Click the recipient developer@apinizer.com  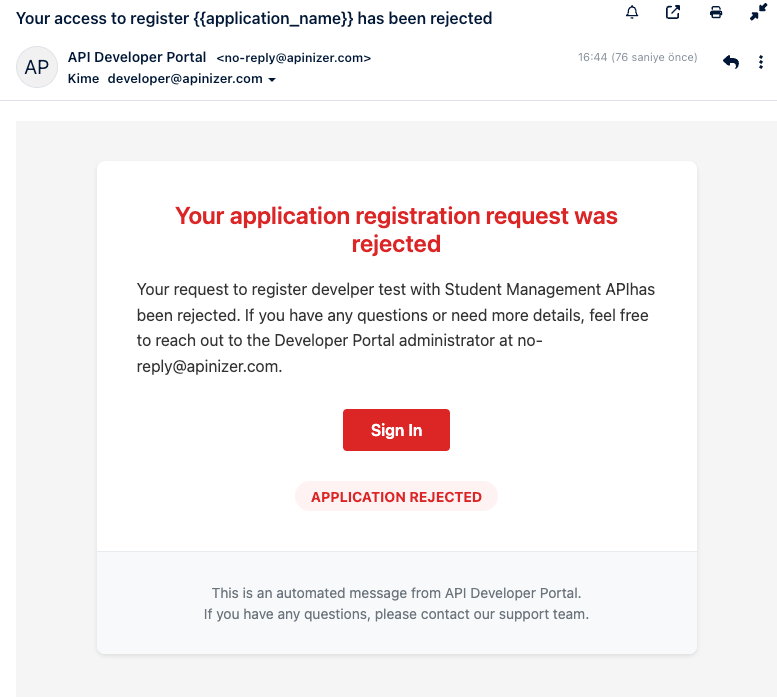coord(185,79)
